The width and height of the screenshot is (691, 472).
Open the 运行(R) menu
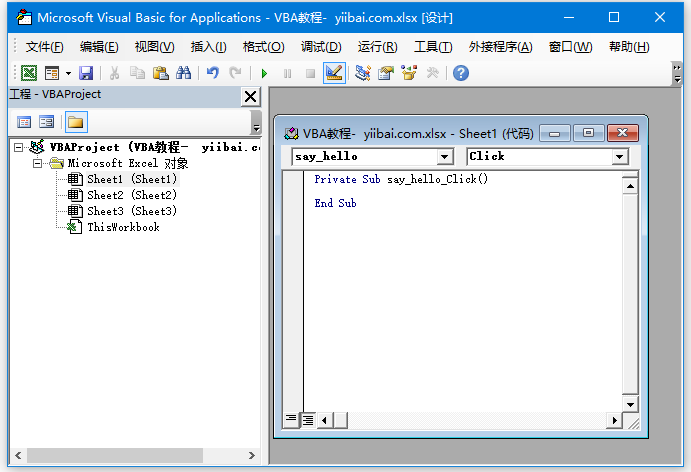378,47
